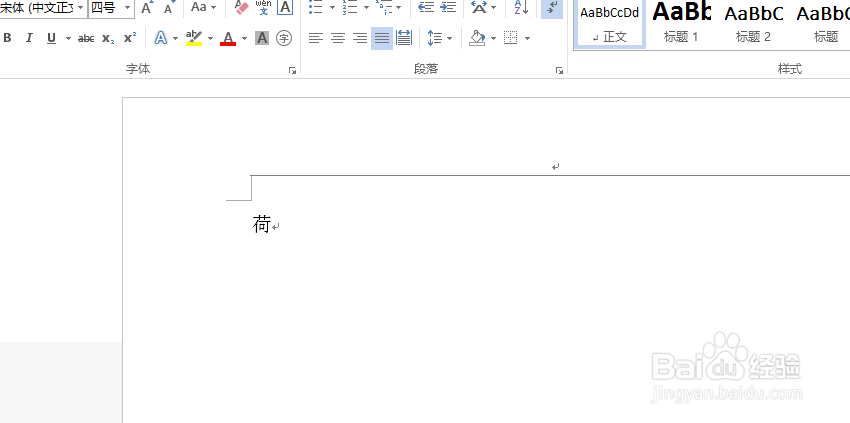
Task: Apply a multilevel list
Action: (384, 8)
